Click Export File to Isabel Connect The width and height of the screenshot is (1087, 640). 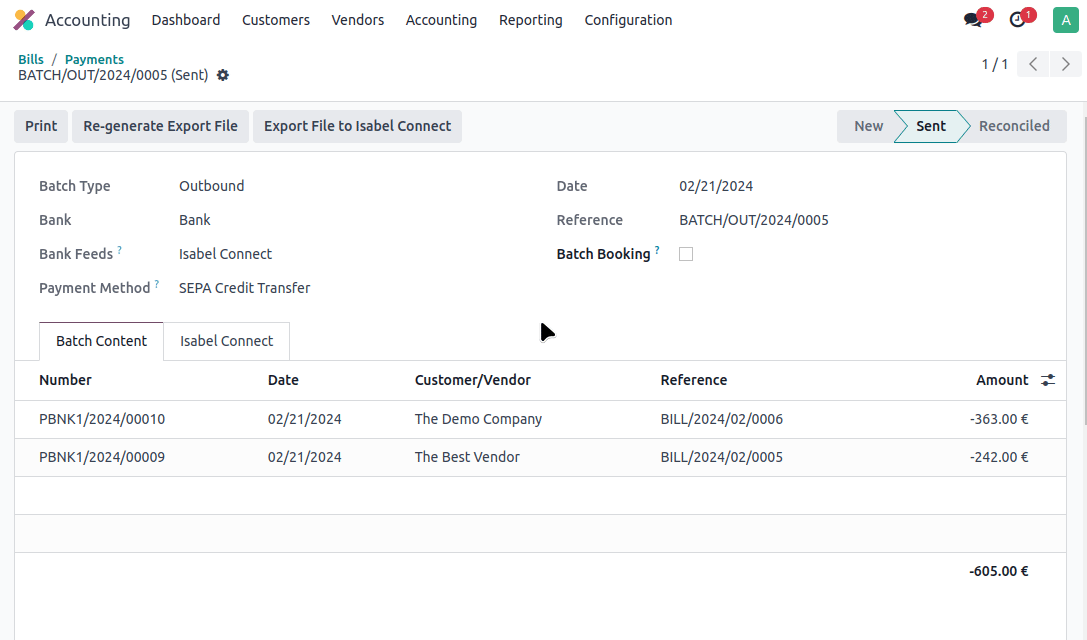coord(357,126)
